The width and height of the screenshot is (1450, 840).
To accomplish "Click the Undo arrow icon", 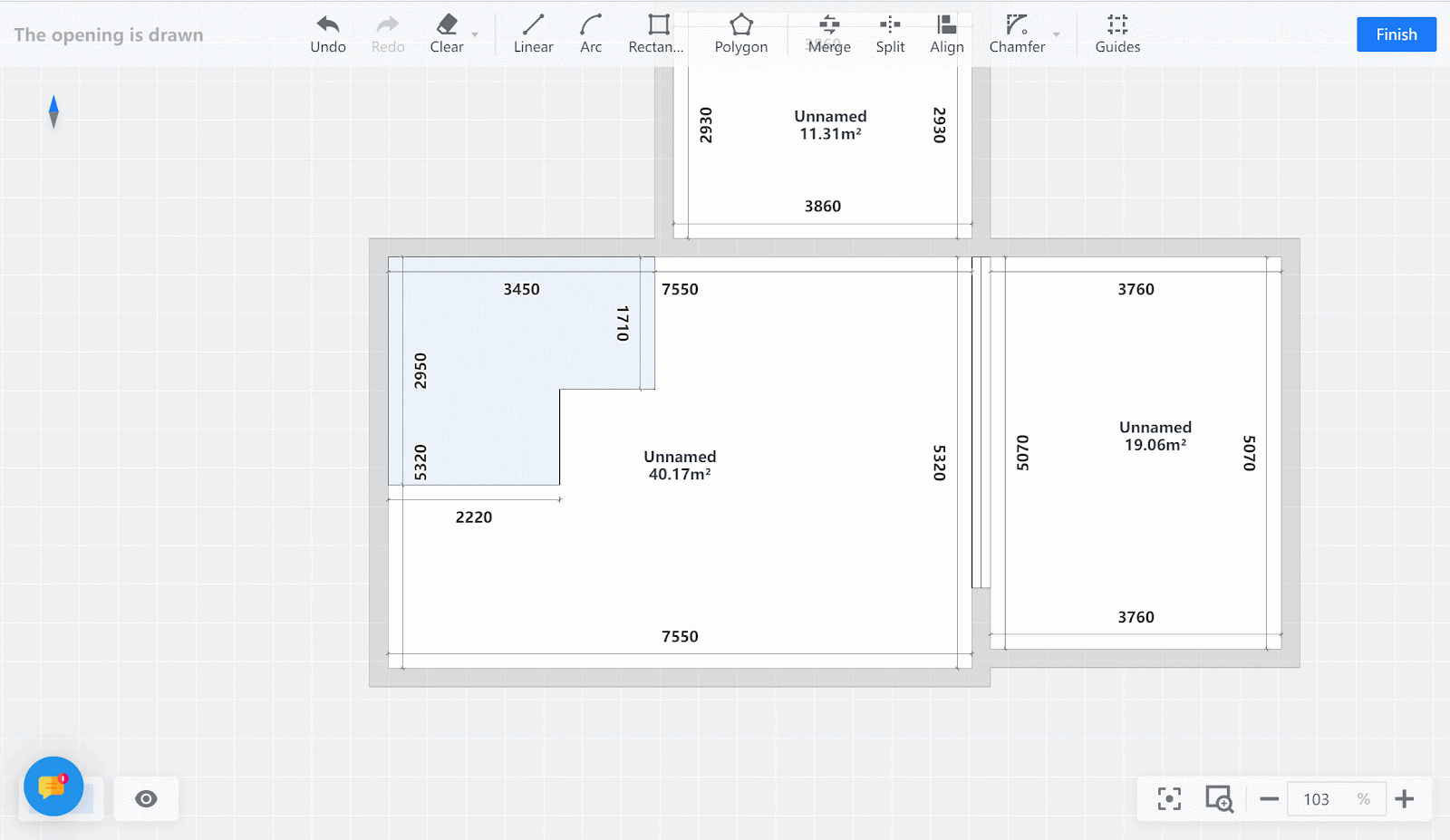I will [327, 24].
